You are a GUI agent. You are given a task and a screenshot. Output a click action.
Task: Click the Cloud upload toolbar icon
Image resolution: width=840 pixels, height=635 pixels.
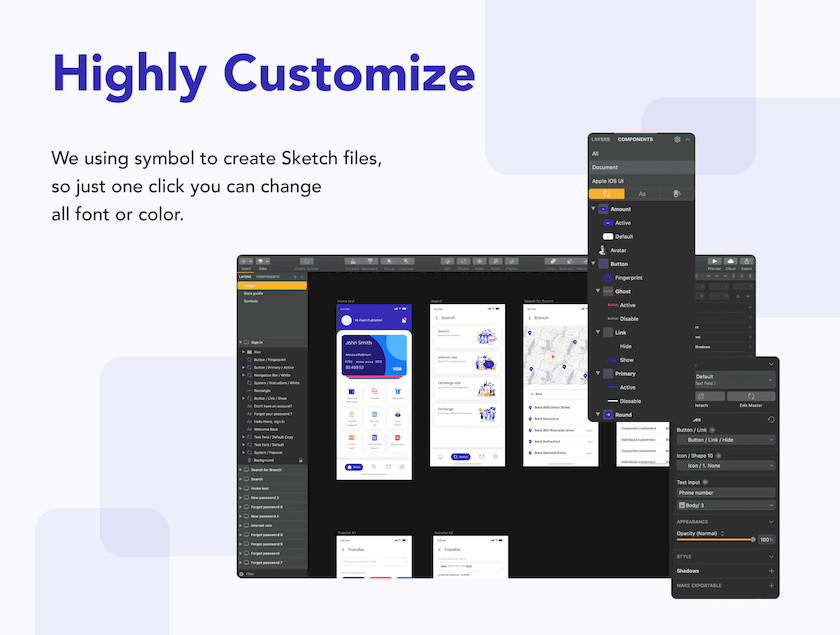(730, 262)
